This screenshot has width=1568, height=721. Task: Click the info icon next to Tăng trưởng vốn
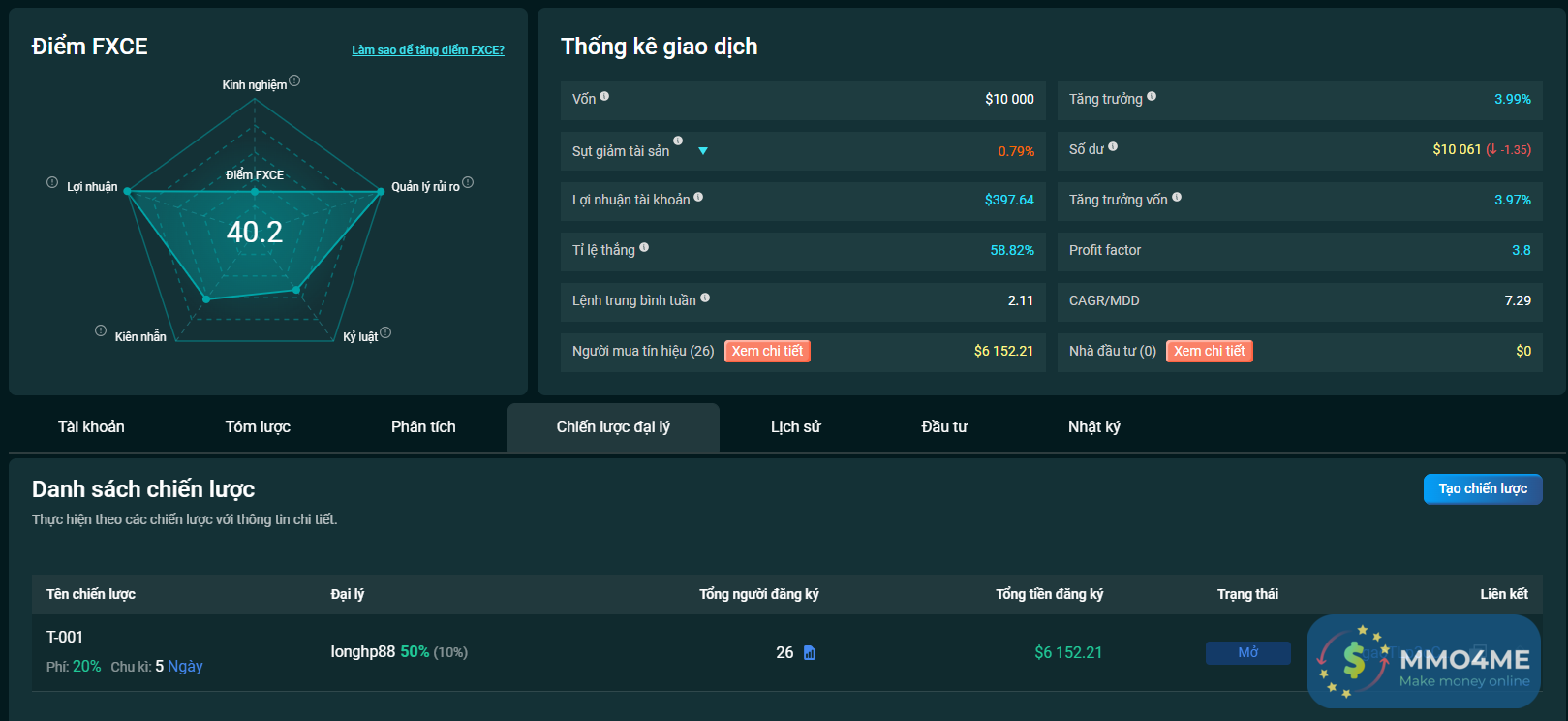[x=1177, y=197]
